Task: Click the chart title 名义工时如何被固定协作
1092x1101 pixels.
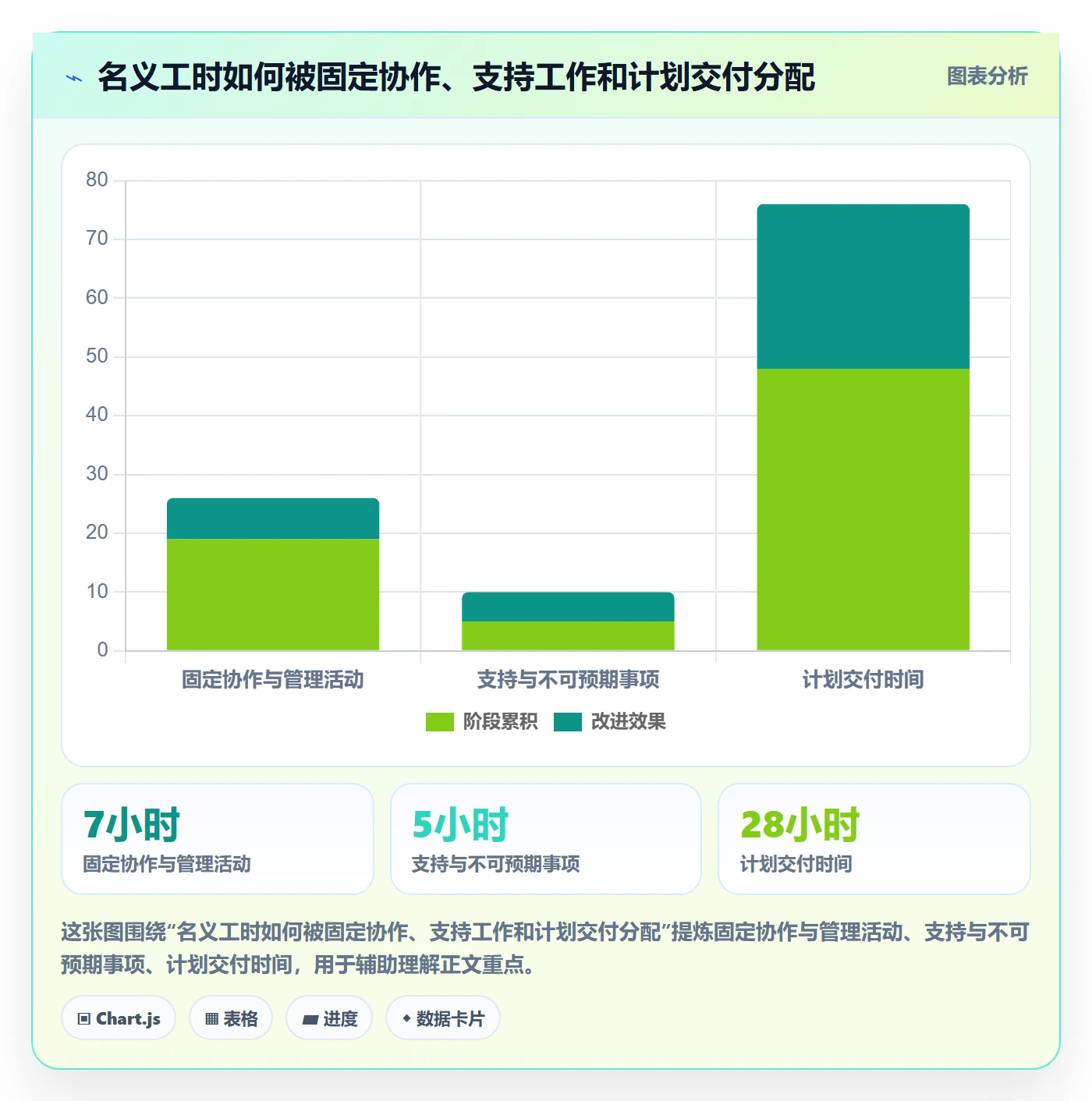Action: tap(456, 76)
